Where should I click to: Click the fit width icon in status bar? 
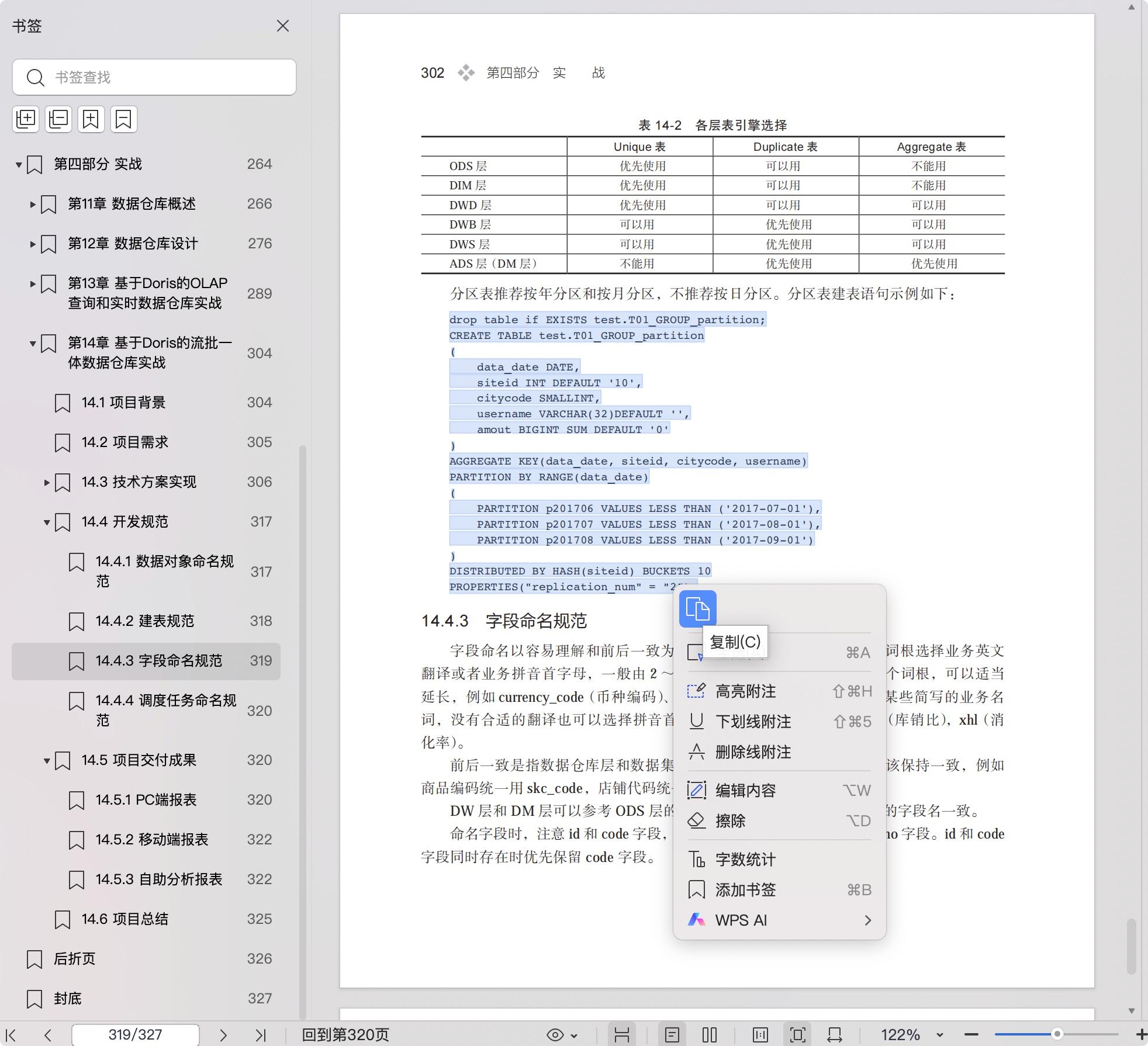tap(835, 1035)
